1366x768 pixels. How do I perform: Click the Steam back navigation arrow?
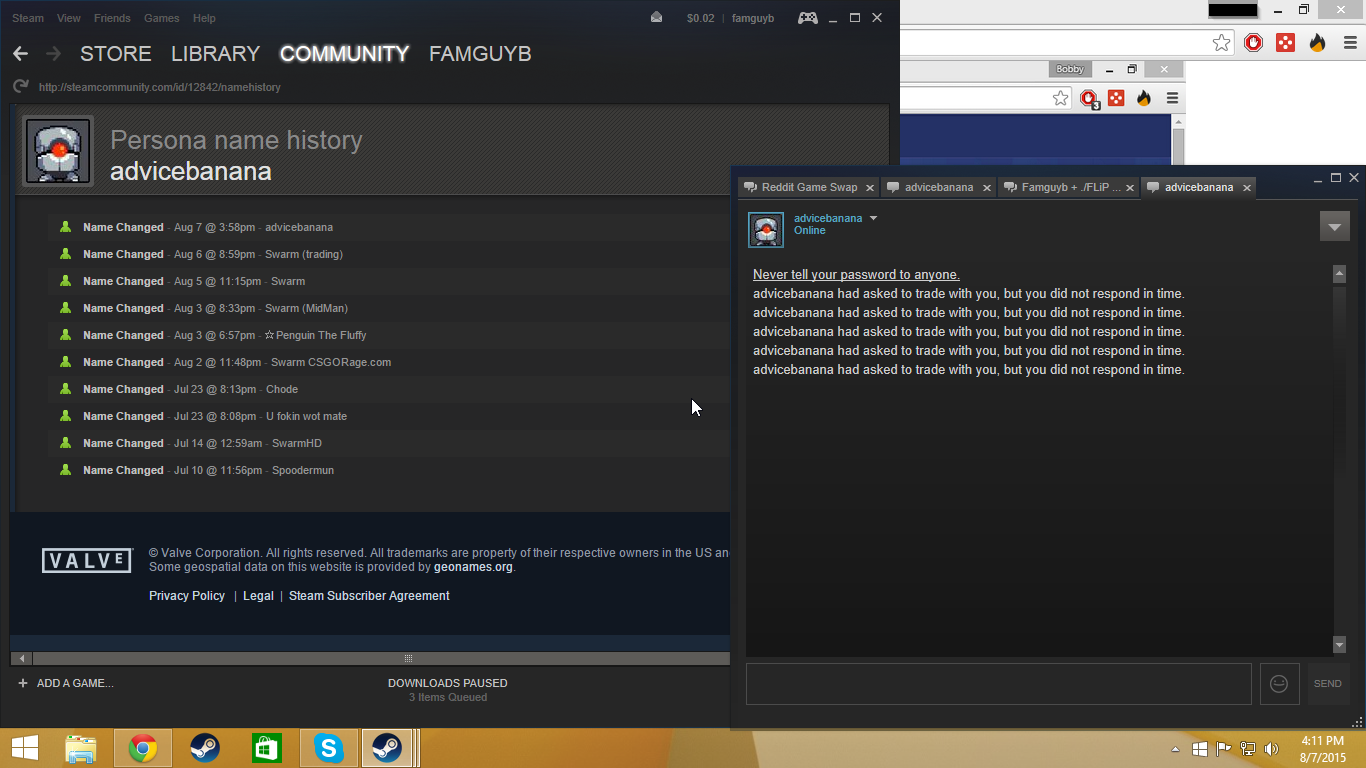(20, 54)
